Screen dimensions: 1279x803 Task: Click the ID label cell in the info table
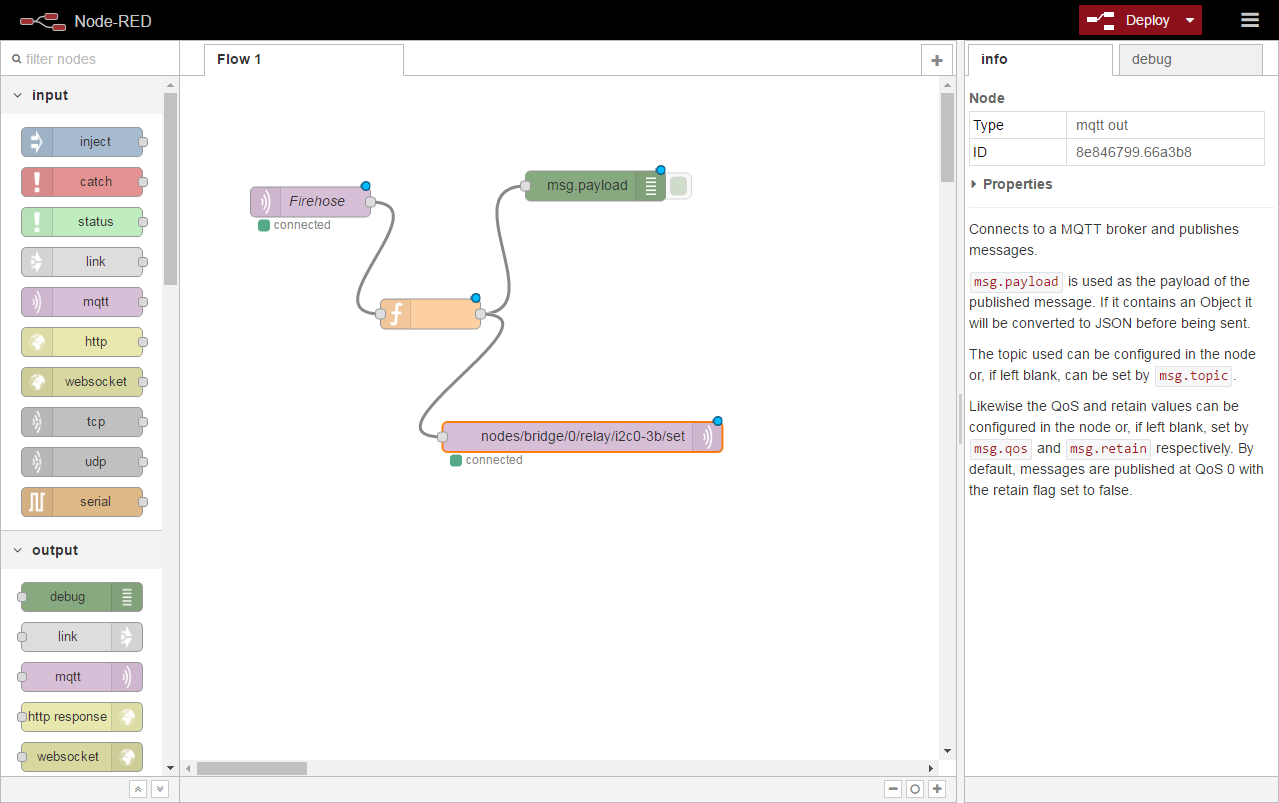1018,152
